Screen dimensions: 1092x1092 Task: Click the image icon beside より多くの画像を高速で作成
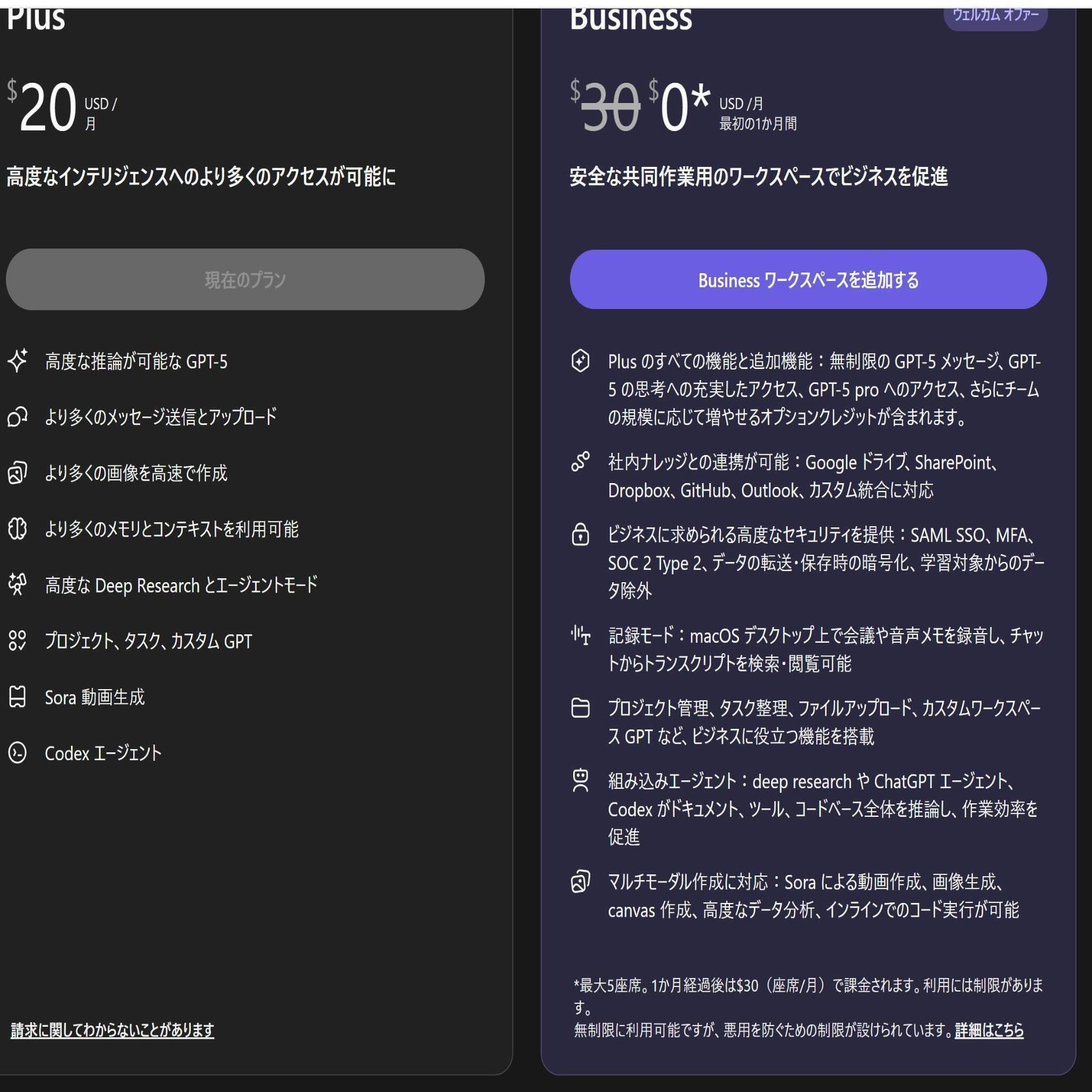pos(18,473)
